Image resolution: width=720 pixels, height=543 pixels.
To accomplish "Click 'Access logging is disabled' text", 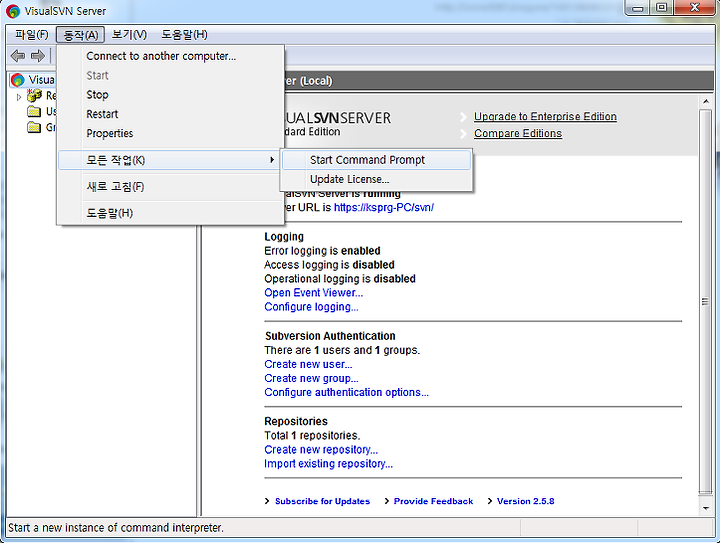I will point(329,265).
